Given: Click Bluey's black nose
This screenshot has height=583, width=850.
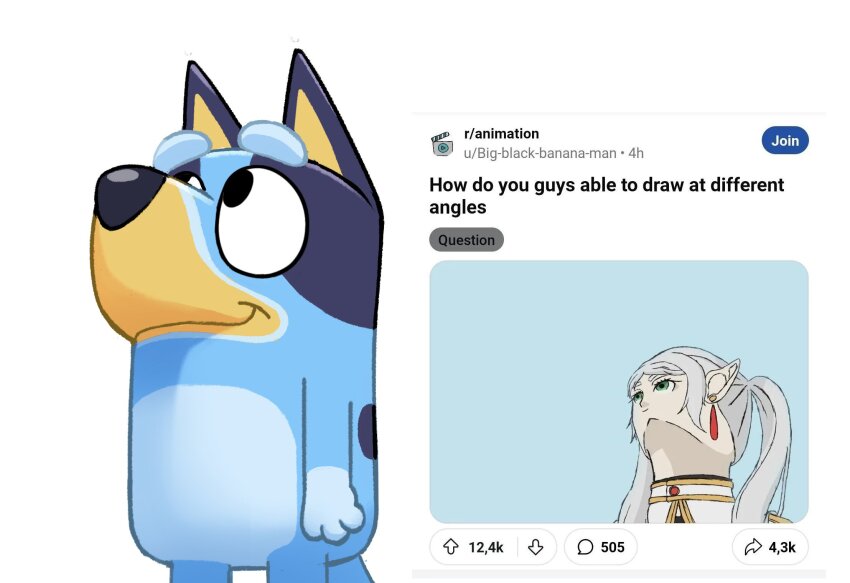Looking at the screenshot, I should tap(128, 195).
